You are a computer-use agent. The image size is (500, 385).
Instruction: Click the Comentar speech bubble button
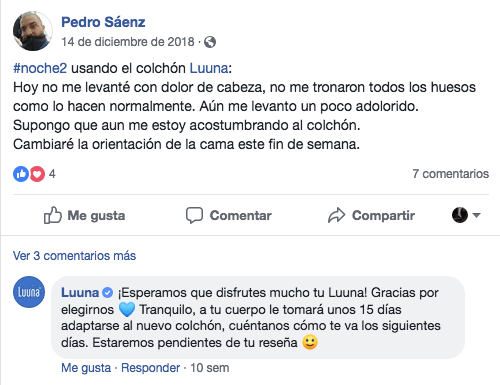(x=229, y=215)
